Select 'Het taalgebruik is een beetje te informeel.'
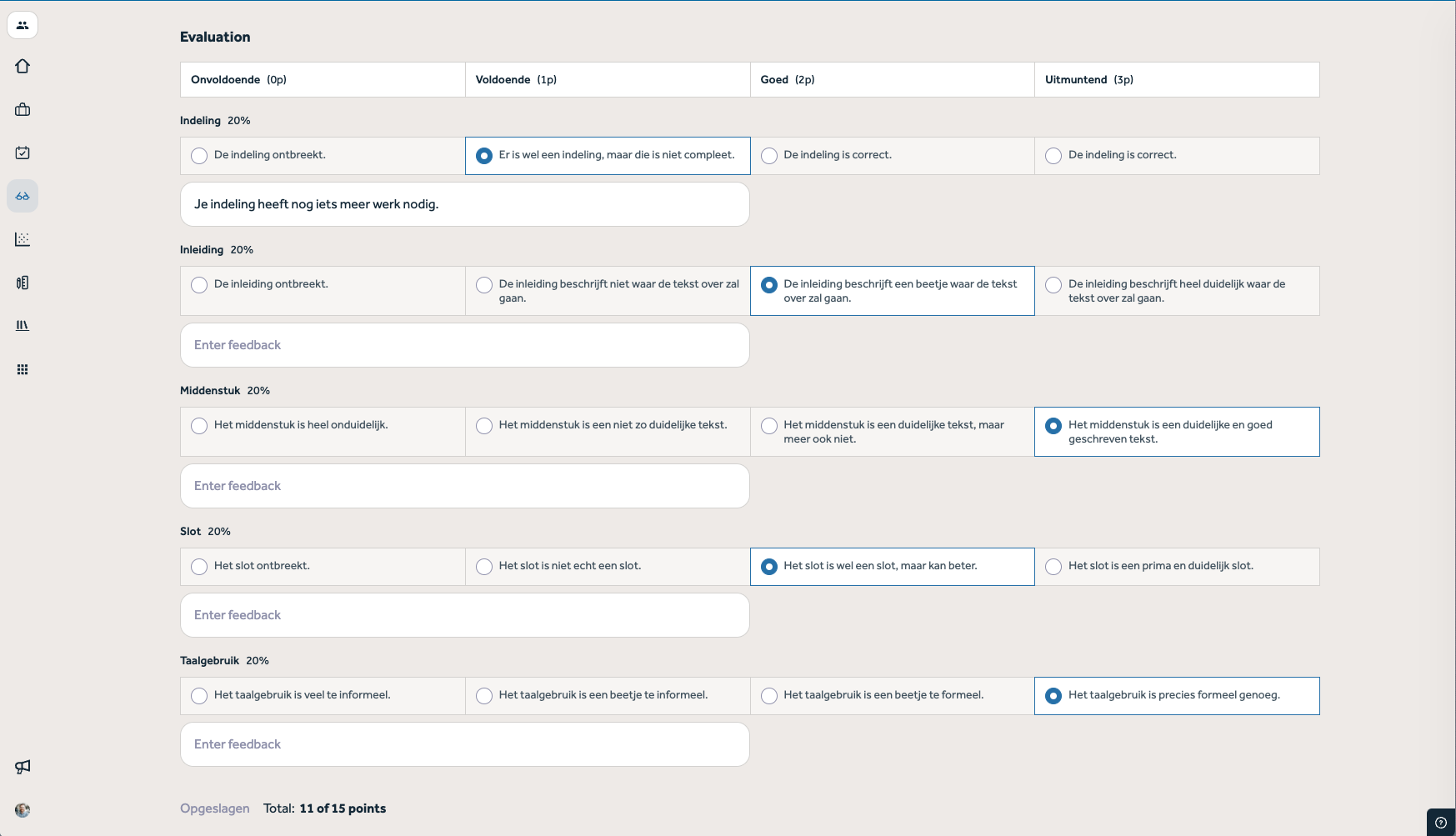Screen dimensions: 1456x836 click(x=608, y=696)
